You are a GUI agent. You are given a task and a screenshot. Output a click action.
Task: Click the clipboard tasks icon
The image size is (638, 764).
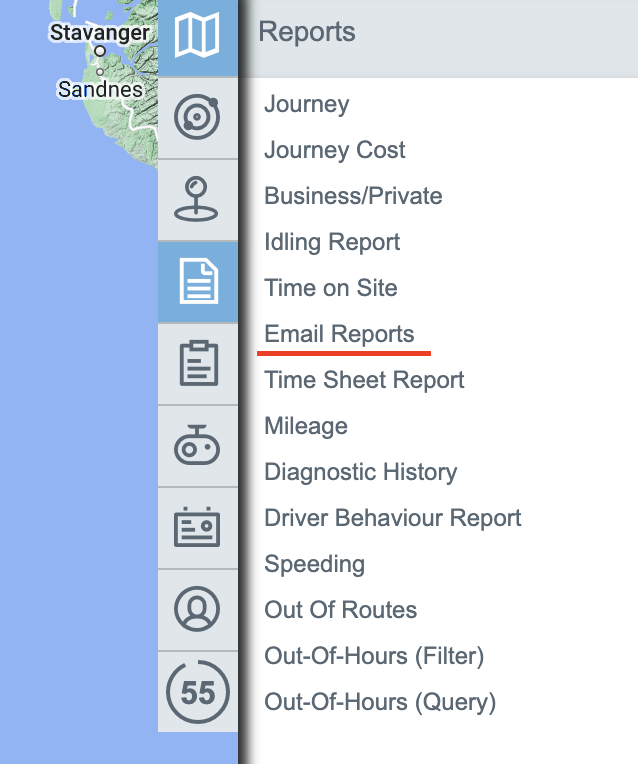click(x=197, y=363)
